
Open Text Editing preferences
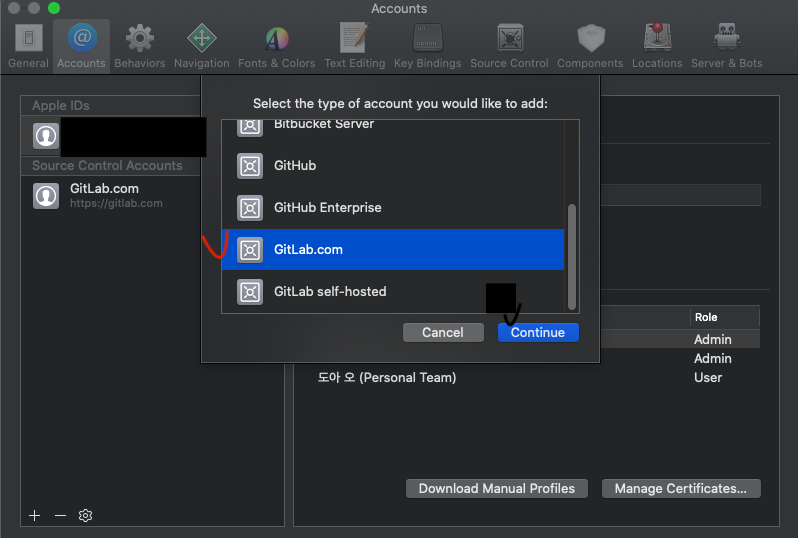(355, 47)
